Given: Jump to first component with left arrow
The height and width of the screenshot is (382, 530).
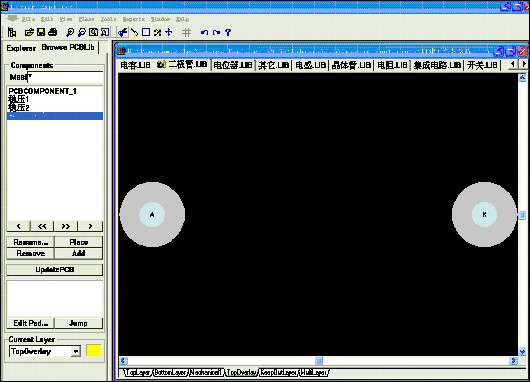Looking at the screenshot, I should 19,226.
